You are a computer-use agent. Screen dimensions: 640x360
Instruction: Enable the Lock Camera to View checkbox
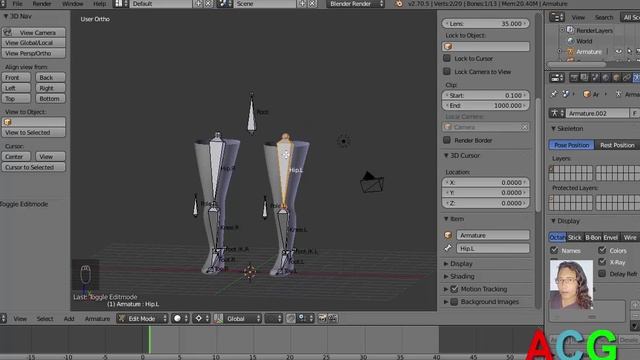click(447, 71)
